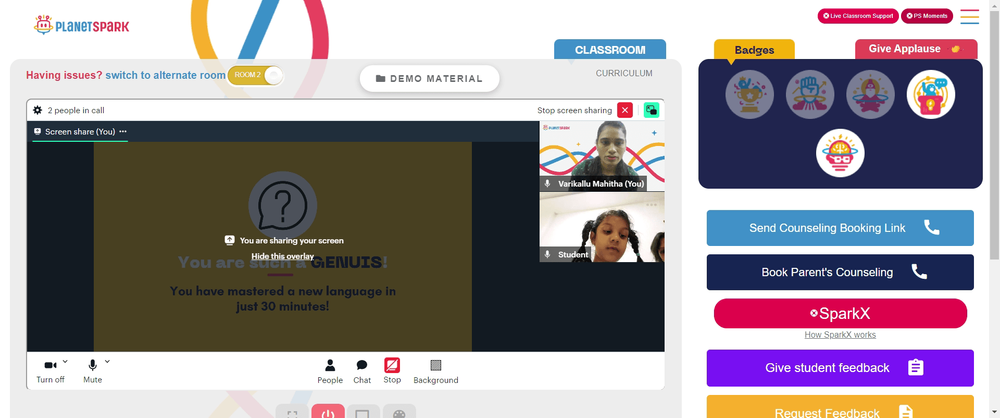Click the fullscreen icon below the call
Screen dimensions: 1000x418
[292, 412]
